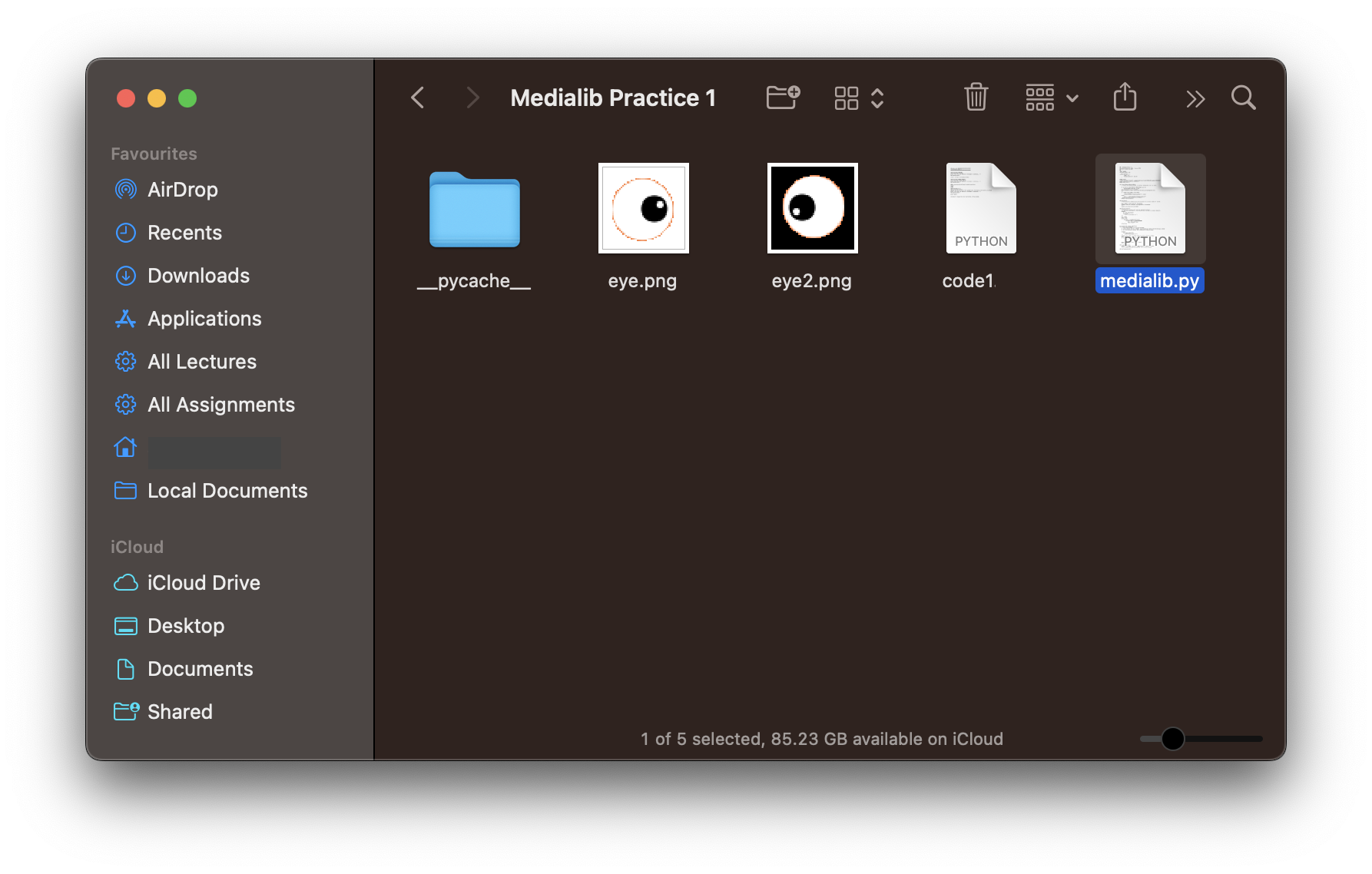Viewport: 1372px width, 874px height.
Task: Expand the Group By dropdown
Action: [x=1052, y=98]
